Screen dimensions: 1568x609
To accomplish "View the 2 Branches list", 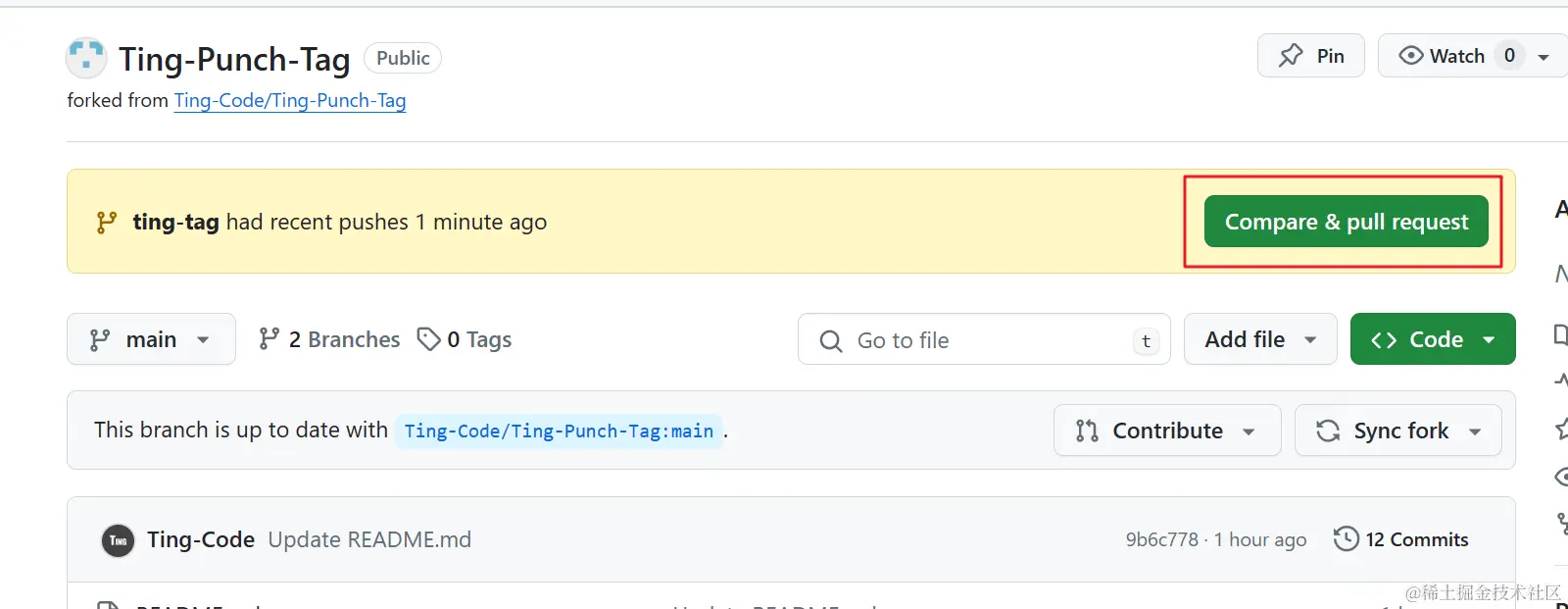I will coord(329,339).
